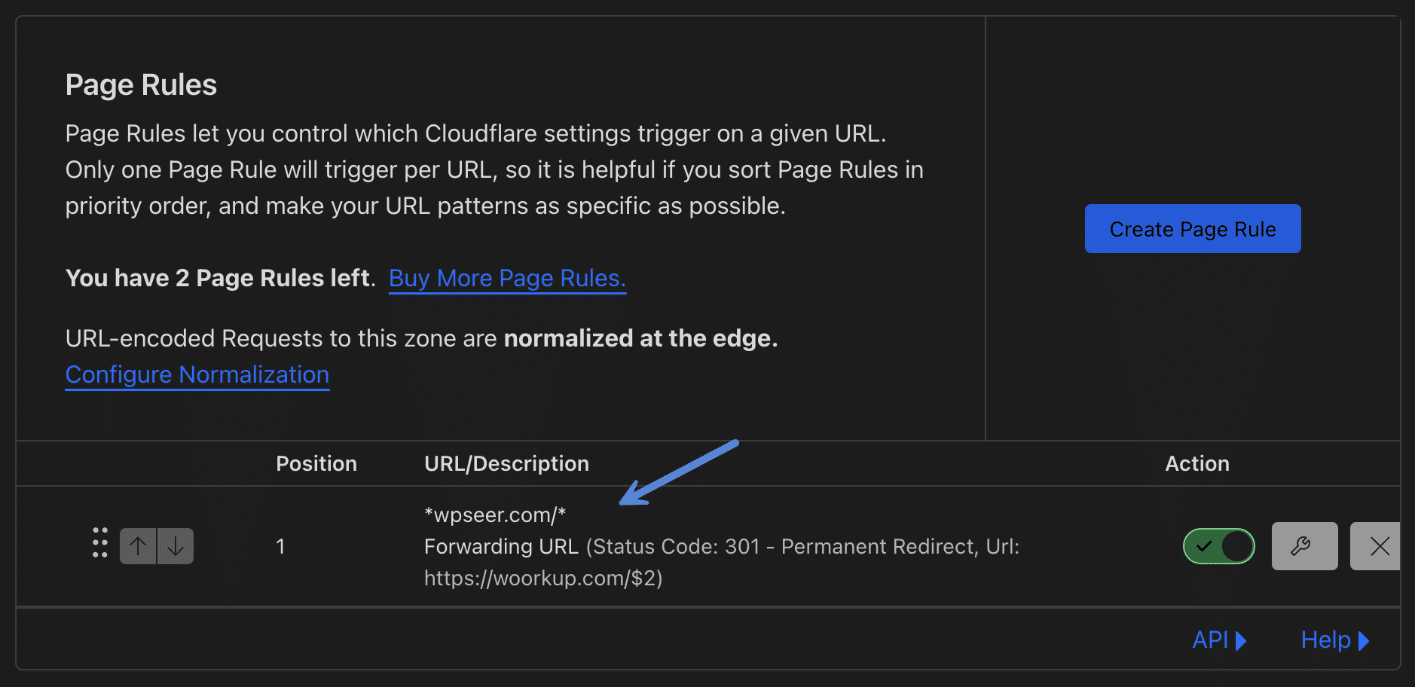Open the Buy More Page Rules link

point(507,278)
